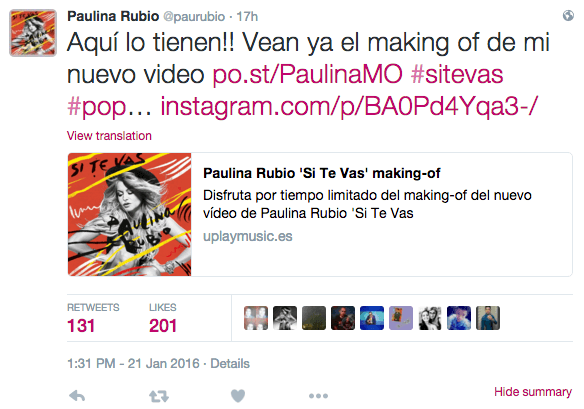
Task: Click the reply arrow icon
Action: (x=77, y=396)
